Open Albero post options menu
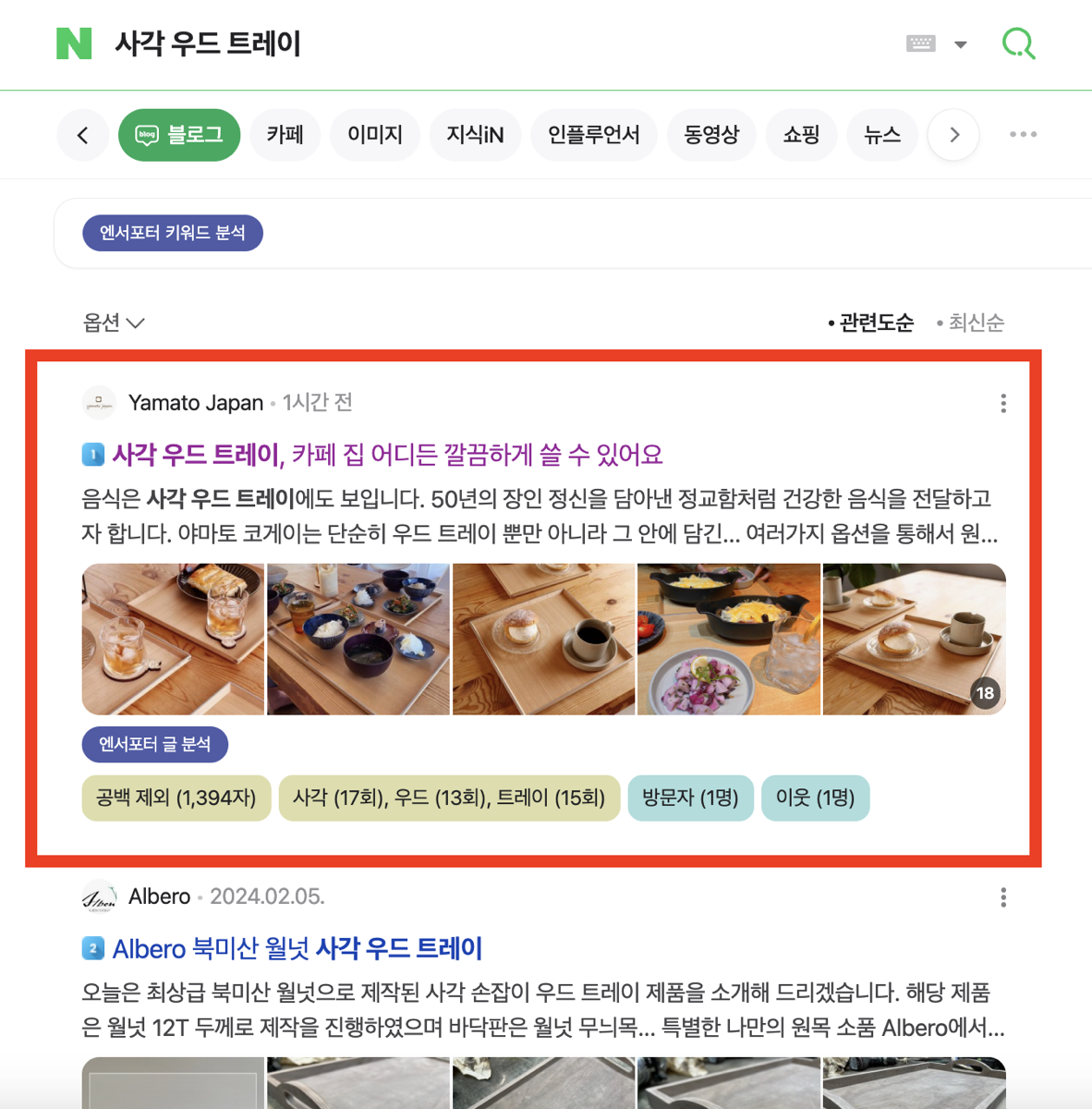This screenshot has height=1109, width=1092. click(x=1003, y=897)
